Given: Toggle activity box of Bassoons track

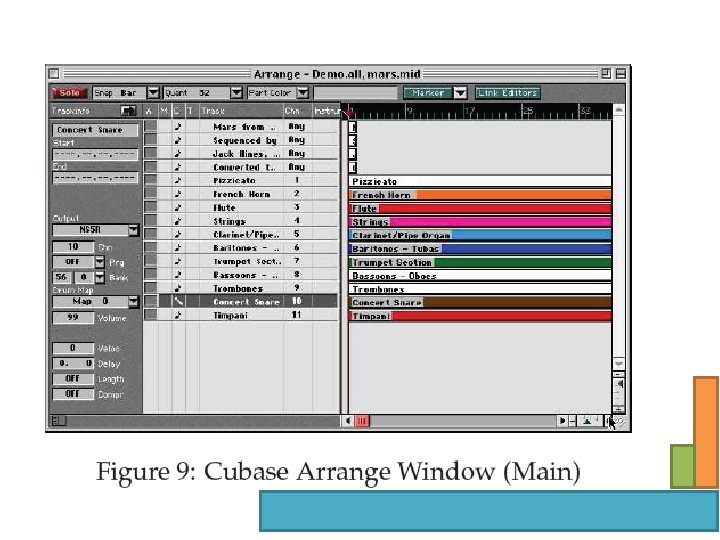Looking at the screenshot, I should click(x=151, y=275).
